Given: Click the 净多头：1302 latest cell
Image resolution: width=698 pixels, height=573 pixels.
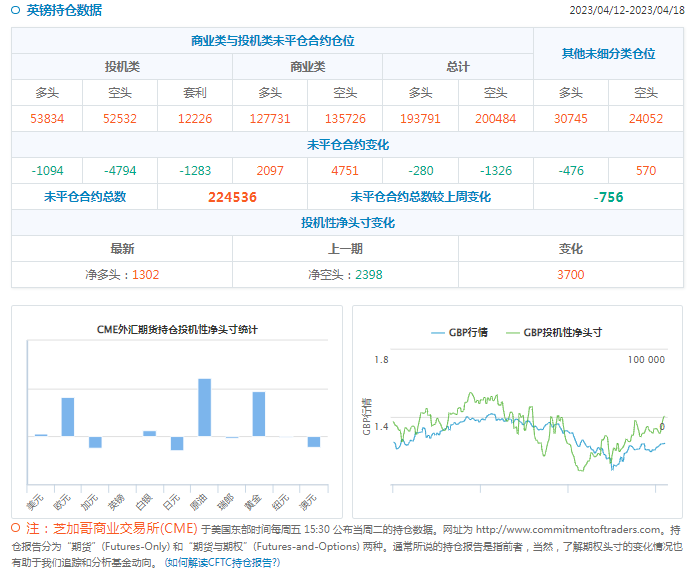Looking at the screenshot, I should tap(122, 274).
